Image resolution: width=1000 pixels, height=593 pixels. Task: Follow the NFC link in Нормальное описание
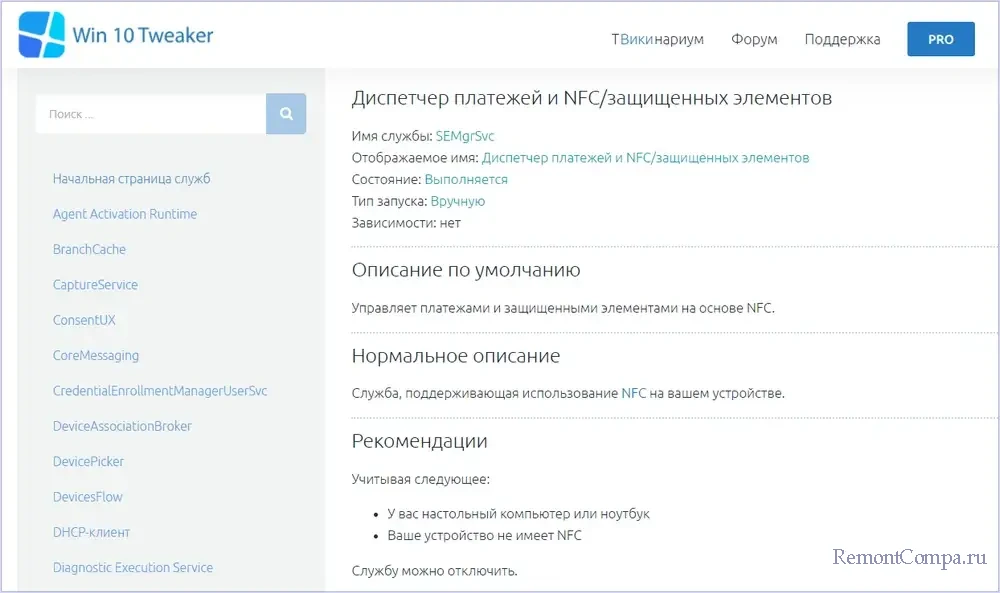point(634,393)
